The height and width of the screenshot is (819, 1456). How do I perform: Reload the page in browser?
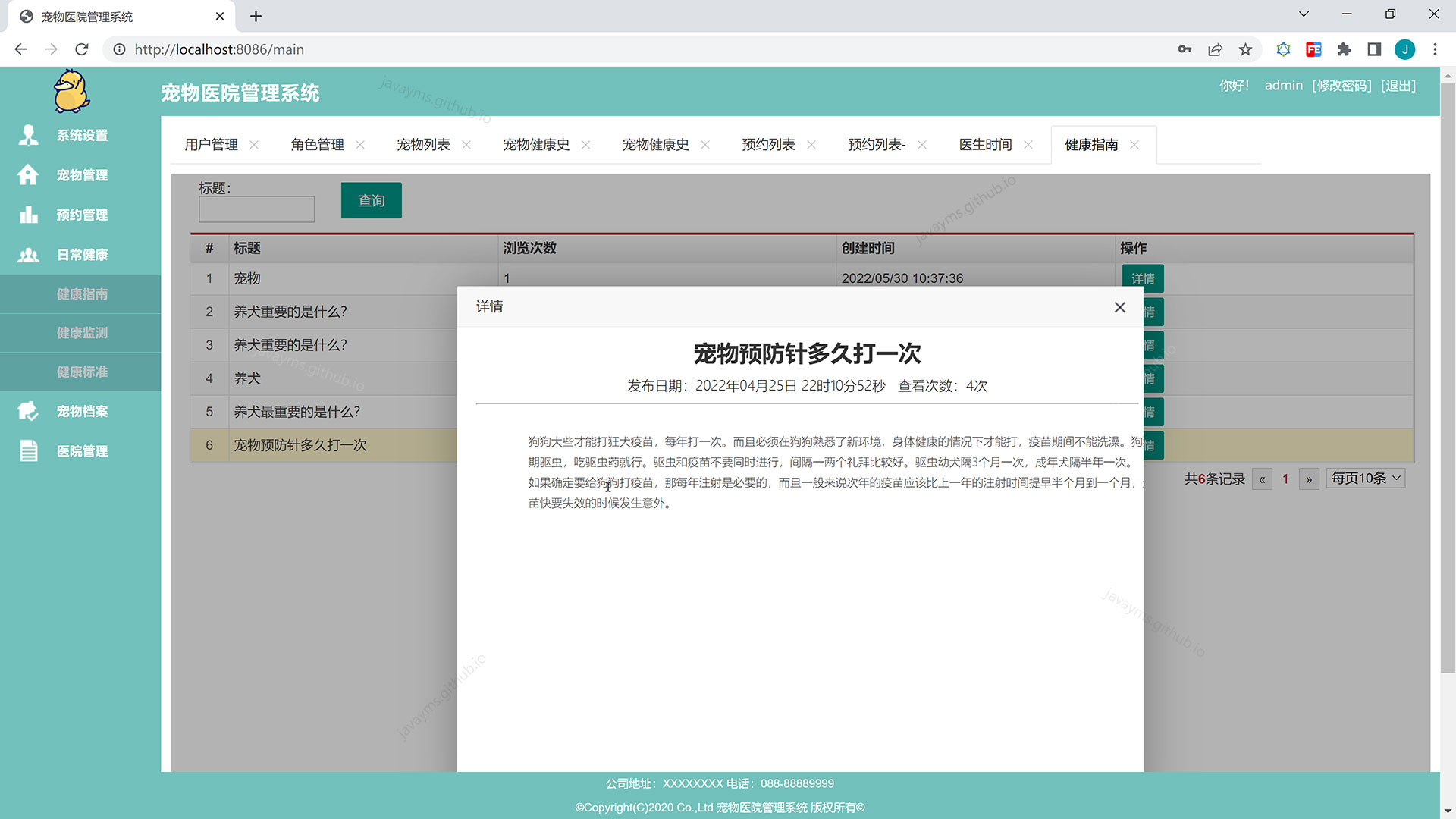tap(82, 49)
